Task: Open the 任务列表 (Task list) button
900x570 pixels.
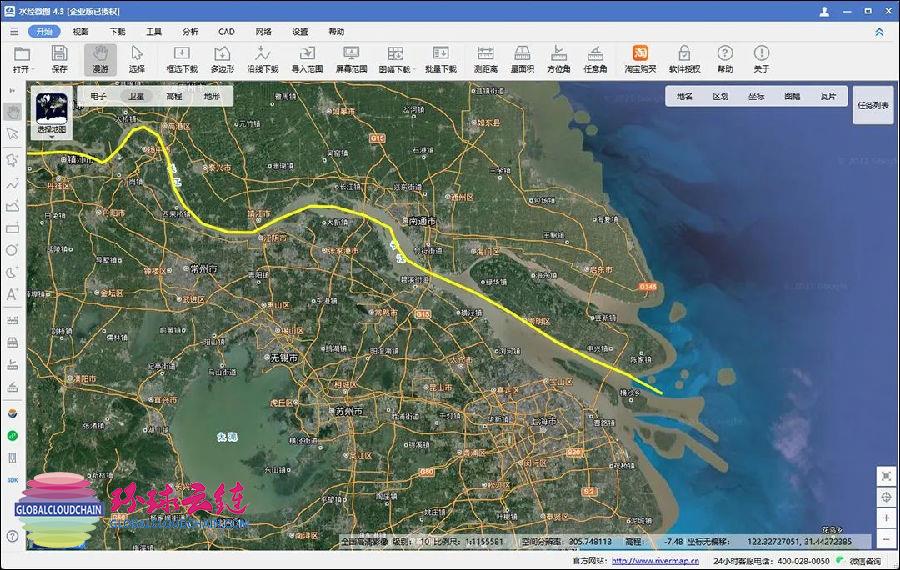Action: click(x=872, y=104)
